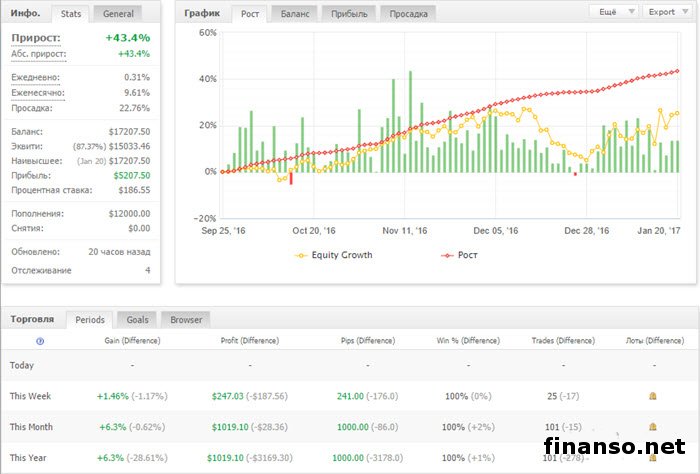Viewport: 700px width, 474px height.
Task: Click the help question mark icon in Торговля table
Action: [x=40, y=341]
